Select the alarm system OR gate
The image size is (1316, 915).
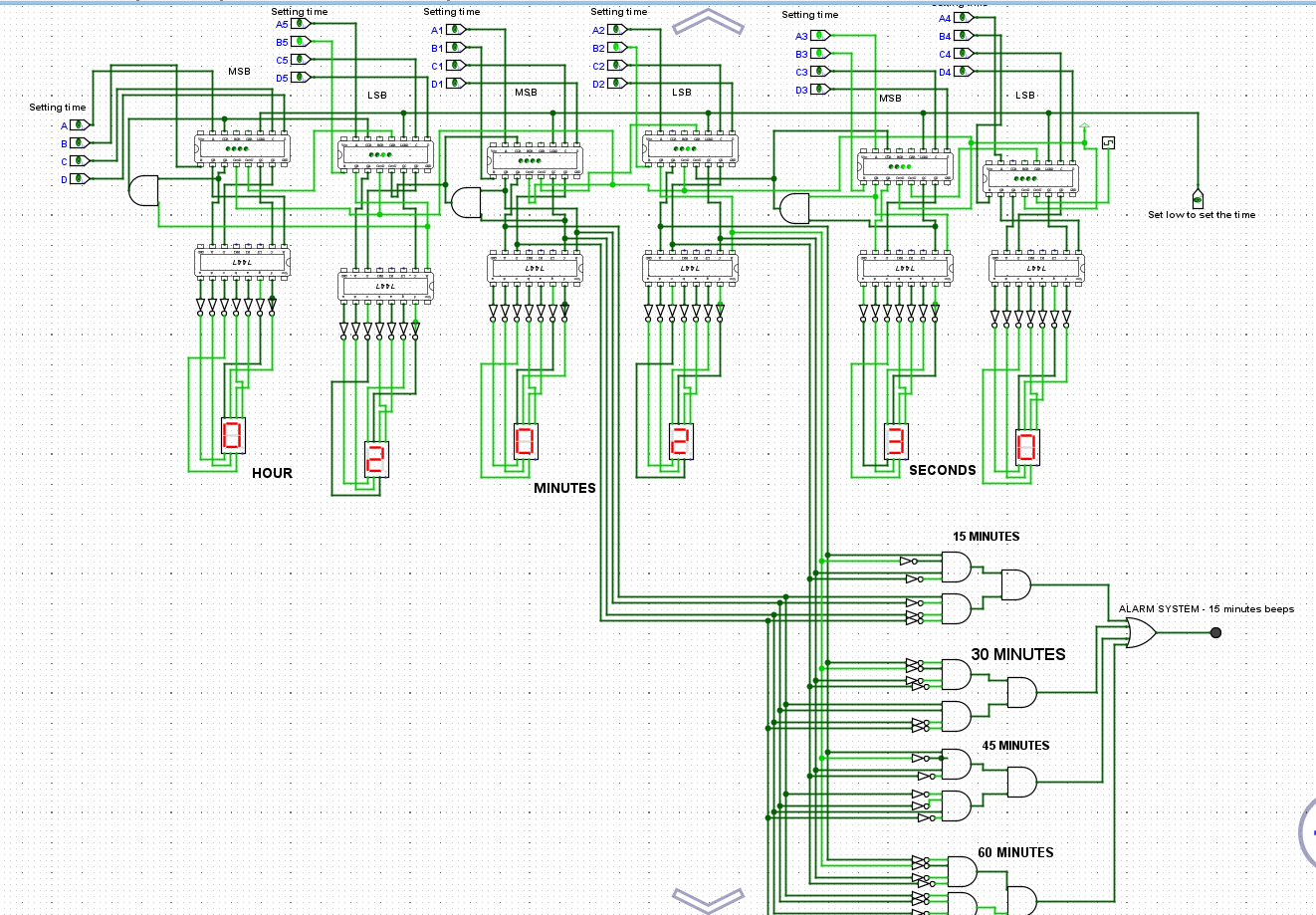tap(1141, 632)
